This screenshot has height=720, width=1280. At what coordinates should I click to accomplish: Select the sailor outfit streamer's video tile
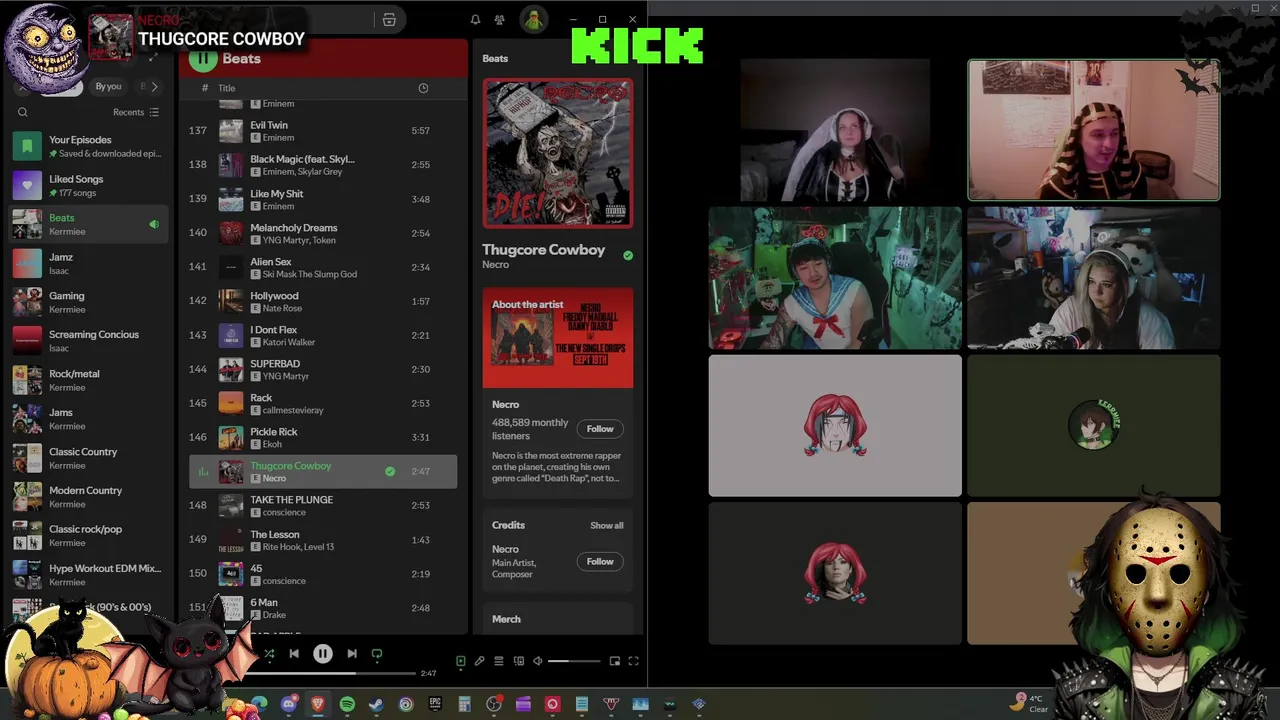(x=835, y=278)
